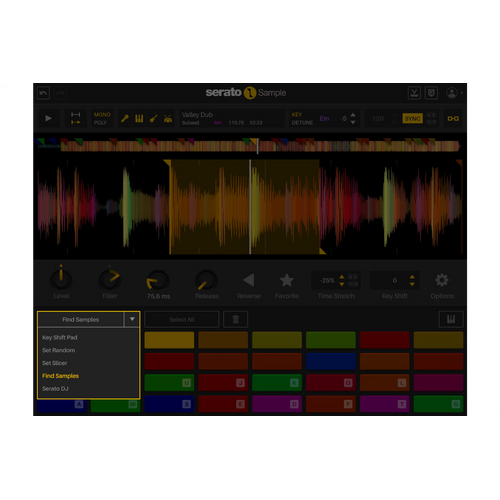Viewport: 500px width, 500px height.
Task: Trigger the green pad labeled U
Action: (169, 382)
